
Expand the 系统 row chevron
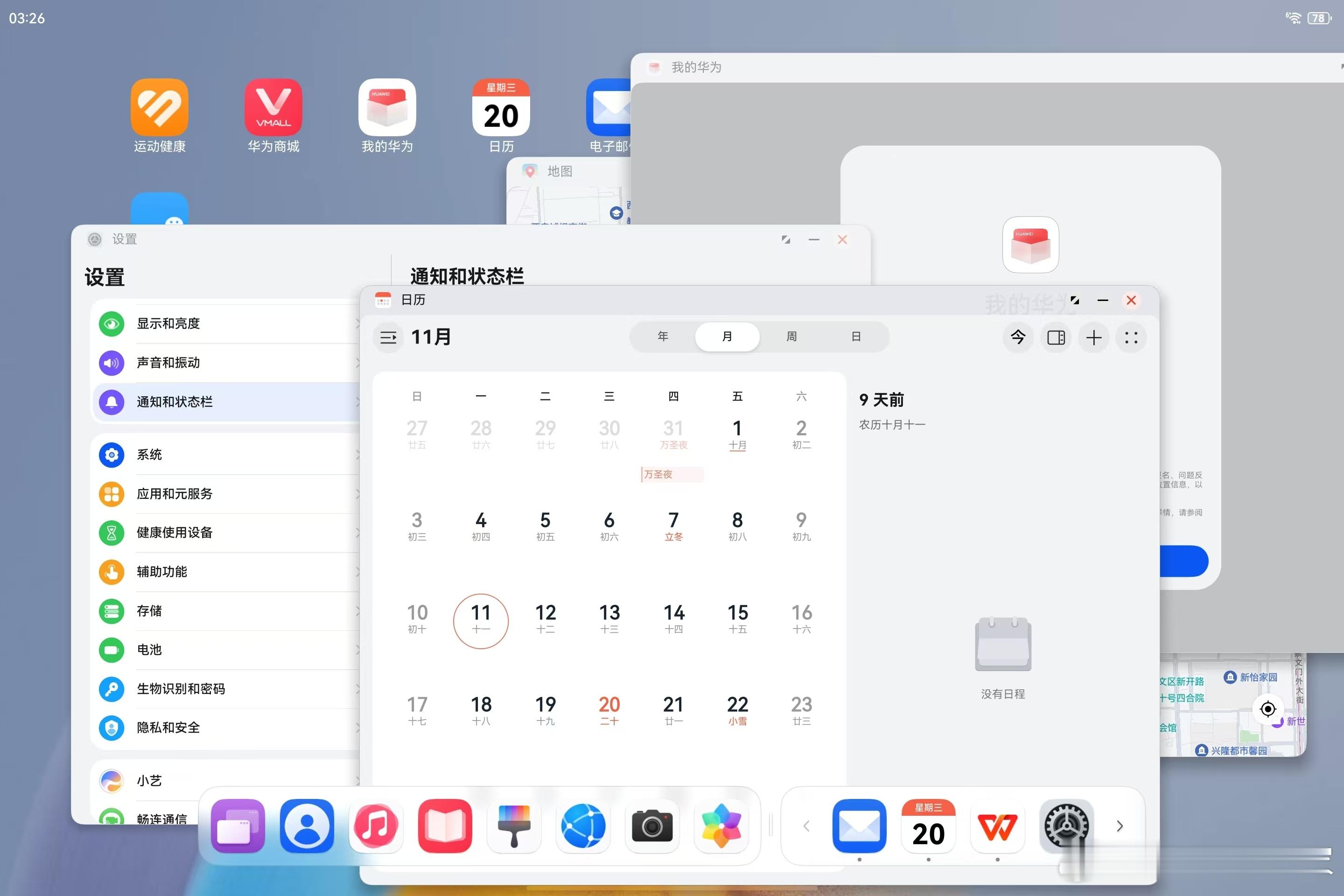(x=357, y=455)
